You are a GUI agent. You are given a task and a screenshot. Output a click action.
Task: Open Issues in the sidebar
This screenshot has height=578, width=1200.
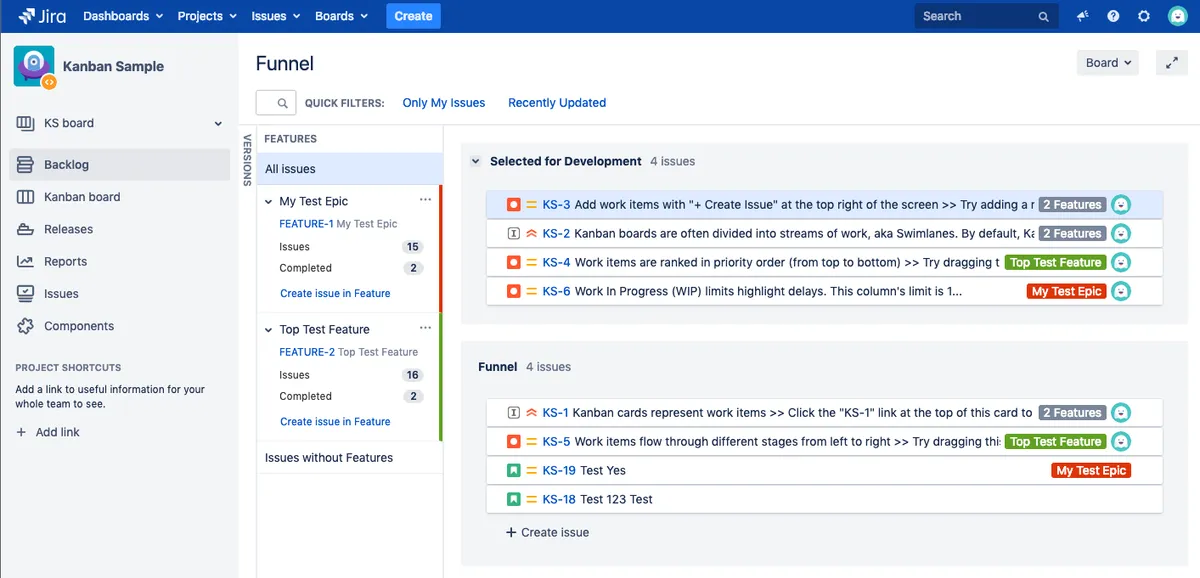tap(119, 294)
